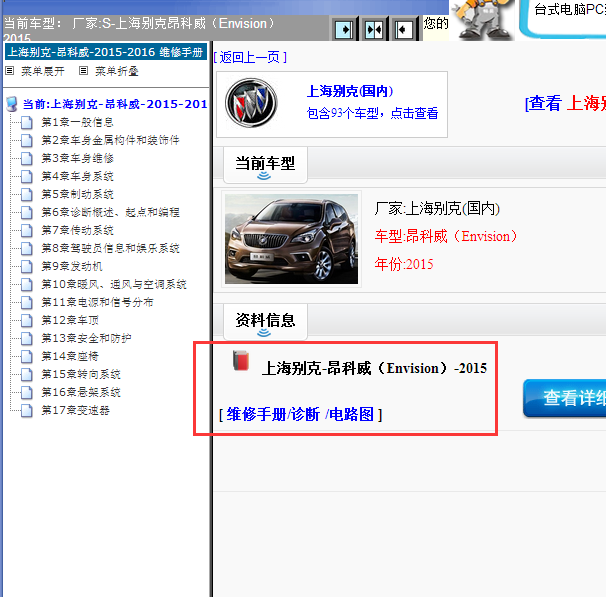606x597 pixels.
Task: Click the center split panel arrows button
Action: 374,29
